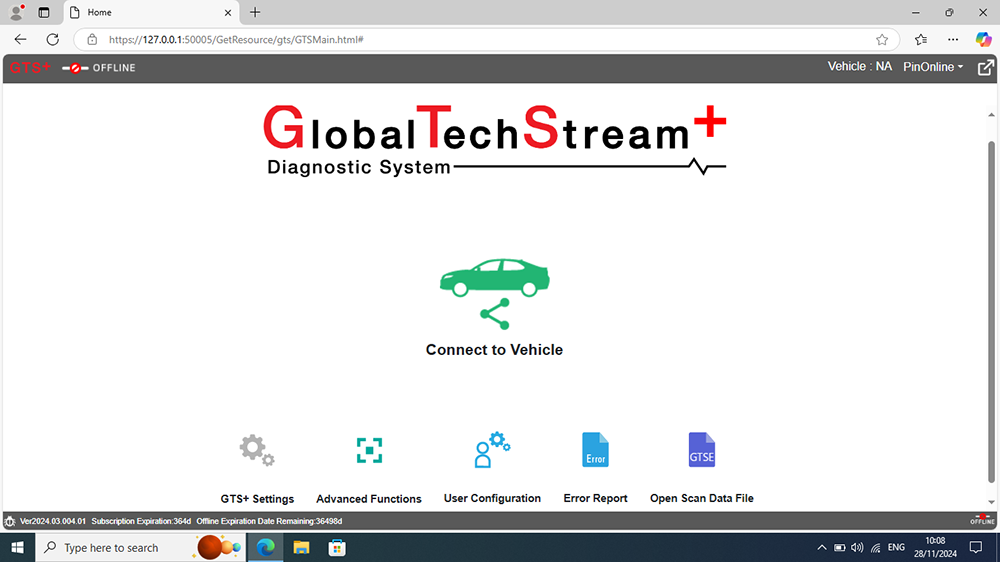The height and width of the screenshot is (562, 1000).
Task: View site information lock icon
Action: pos(92,40)
